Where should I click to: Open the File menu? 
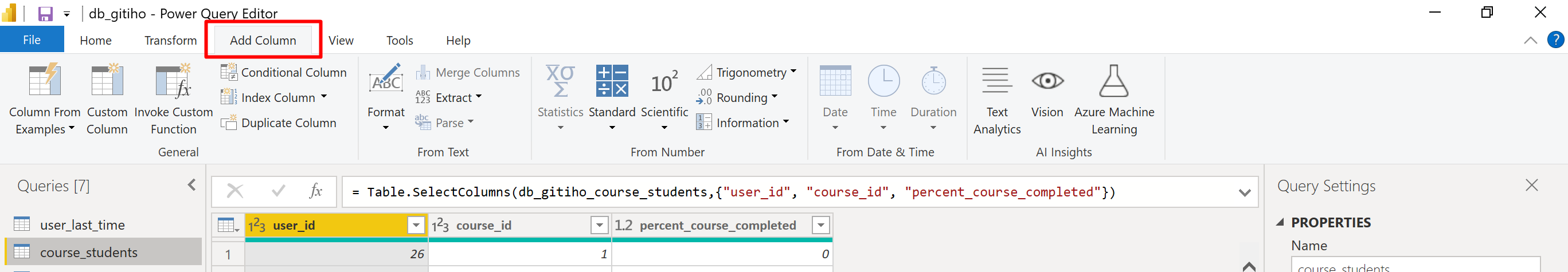[32, 40]
